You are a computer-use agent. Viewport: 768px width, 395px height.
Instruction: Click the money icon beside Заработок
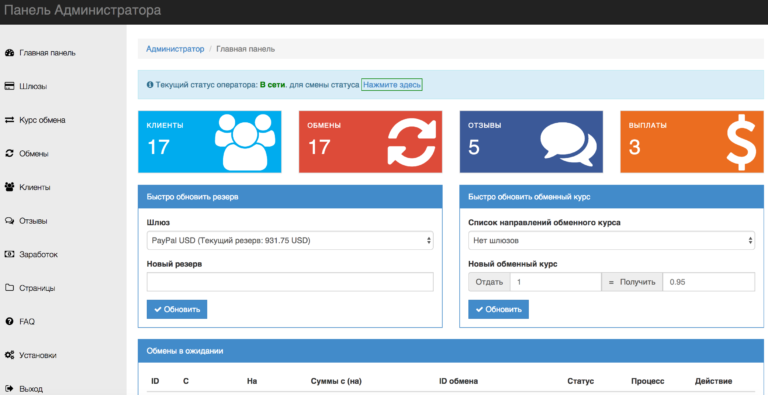[9, 254]
